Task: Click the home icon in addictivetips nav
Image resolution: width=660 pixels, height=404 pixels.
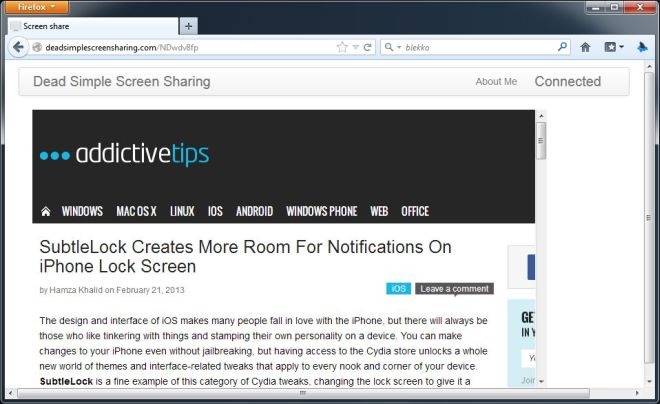Action: point(45,211)
